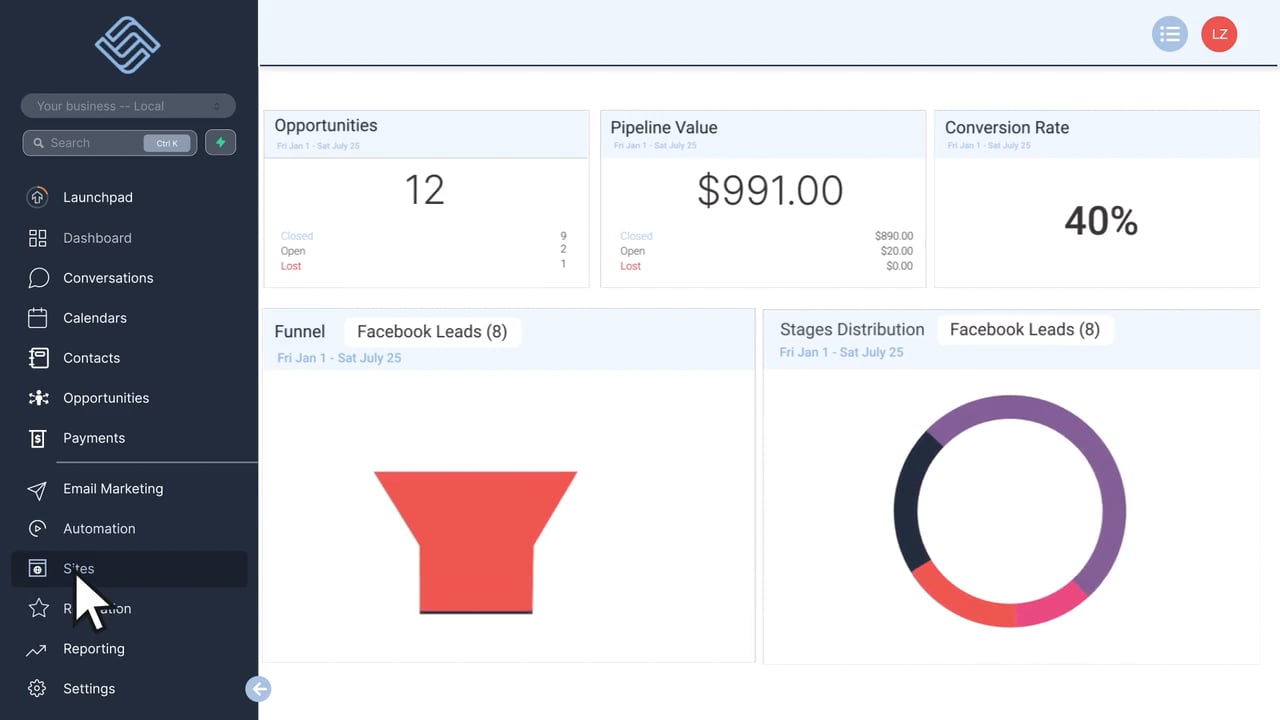Click the Sites browser icon

click(37, 569)
